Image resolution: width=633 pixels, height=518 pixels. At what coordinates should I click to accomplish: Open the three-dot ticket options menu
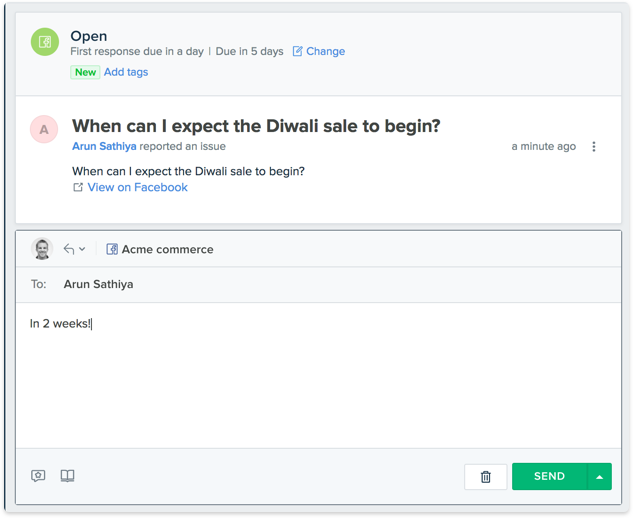pos(594,147)
